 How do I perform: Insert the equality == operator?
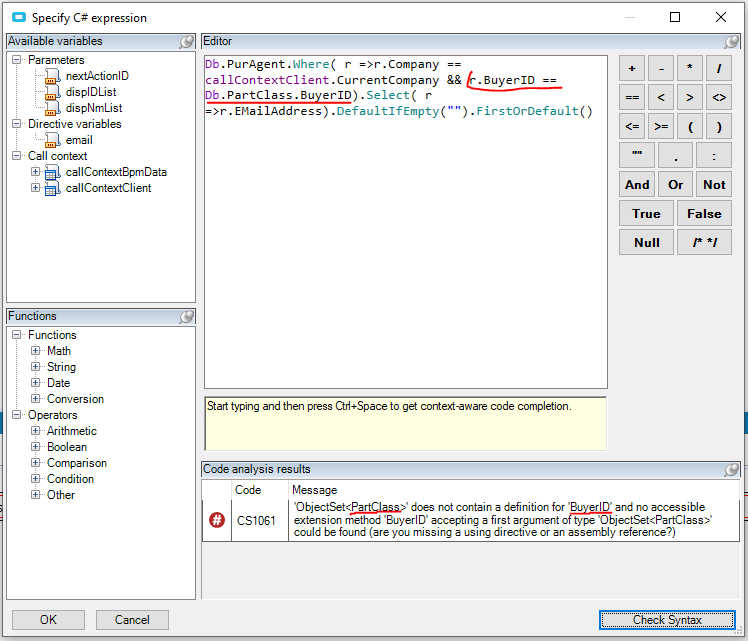click(x=632, y=97)
